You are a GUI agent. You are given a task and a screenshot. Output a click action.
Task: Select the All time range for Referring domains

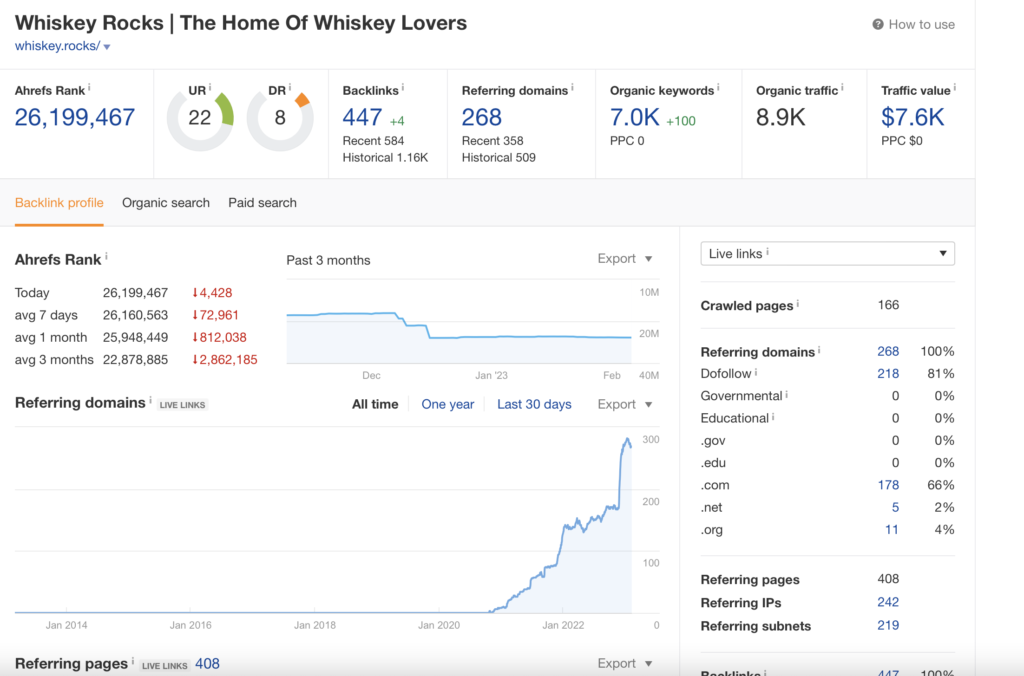tap(375, 404)
